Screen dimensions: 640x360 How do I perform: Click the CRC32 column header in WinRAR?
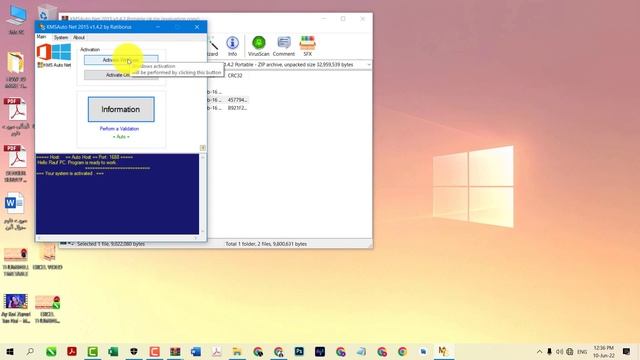tap(235, 76)
